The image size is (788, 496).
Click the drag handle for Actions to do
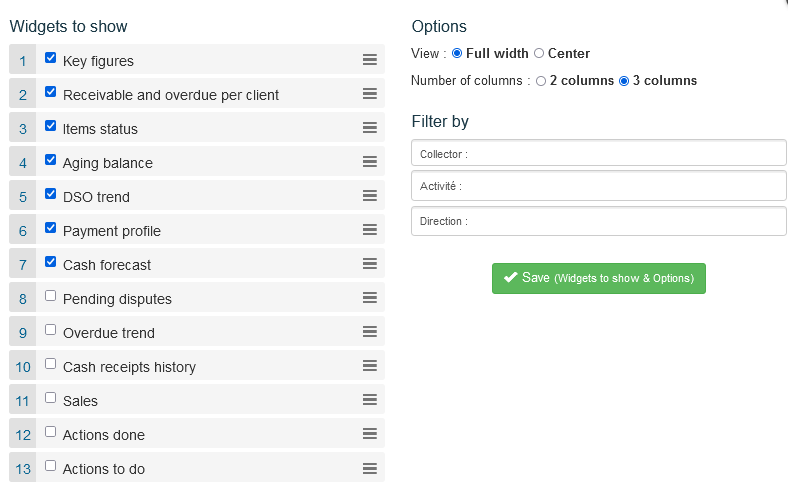[x=369, y=468]
